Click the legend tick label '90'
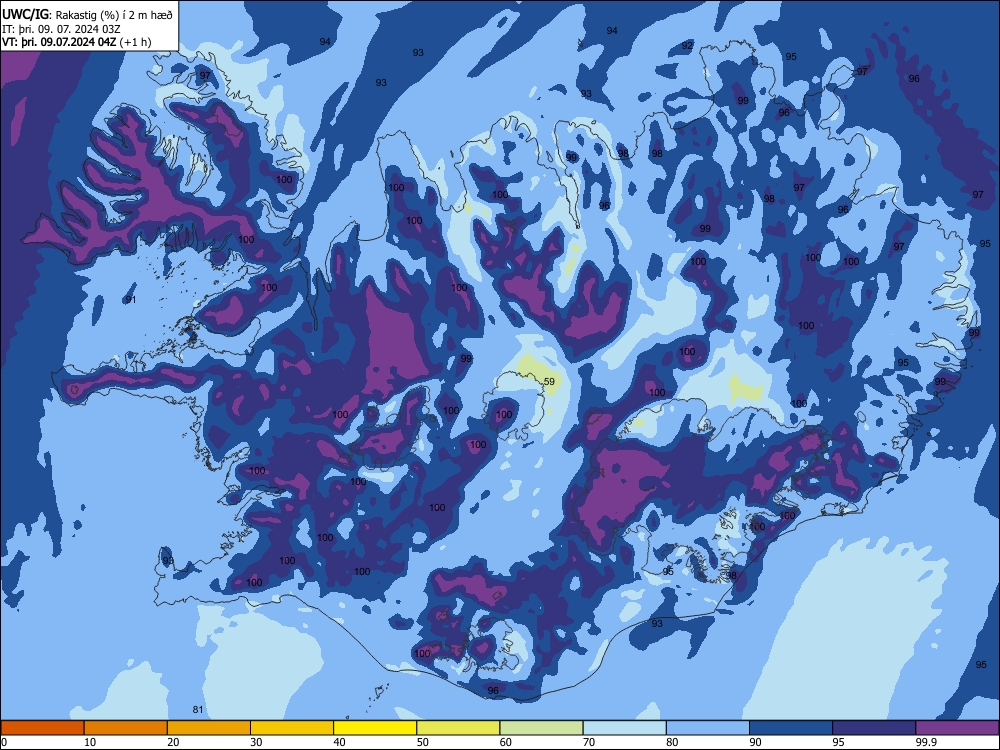1000x750 pixels. [x=755, y=742]
